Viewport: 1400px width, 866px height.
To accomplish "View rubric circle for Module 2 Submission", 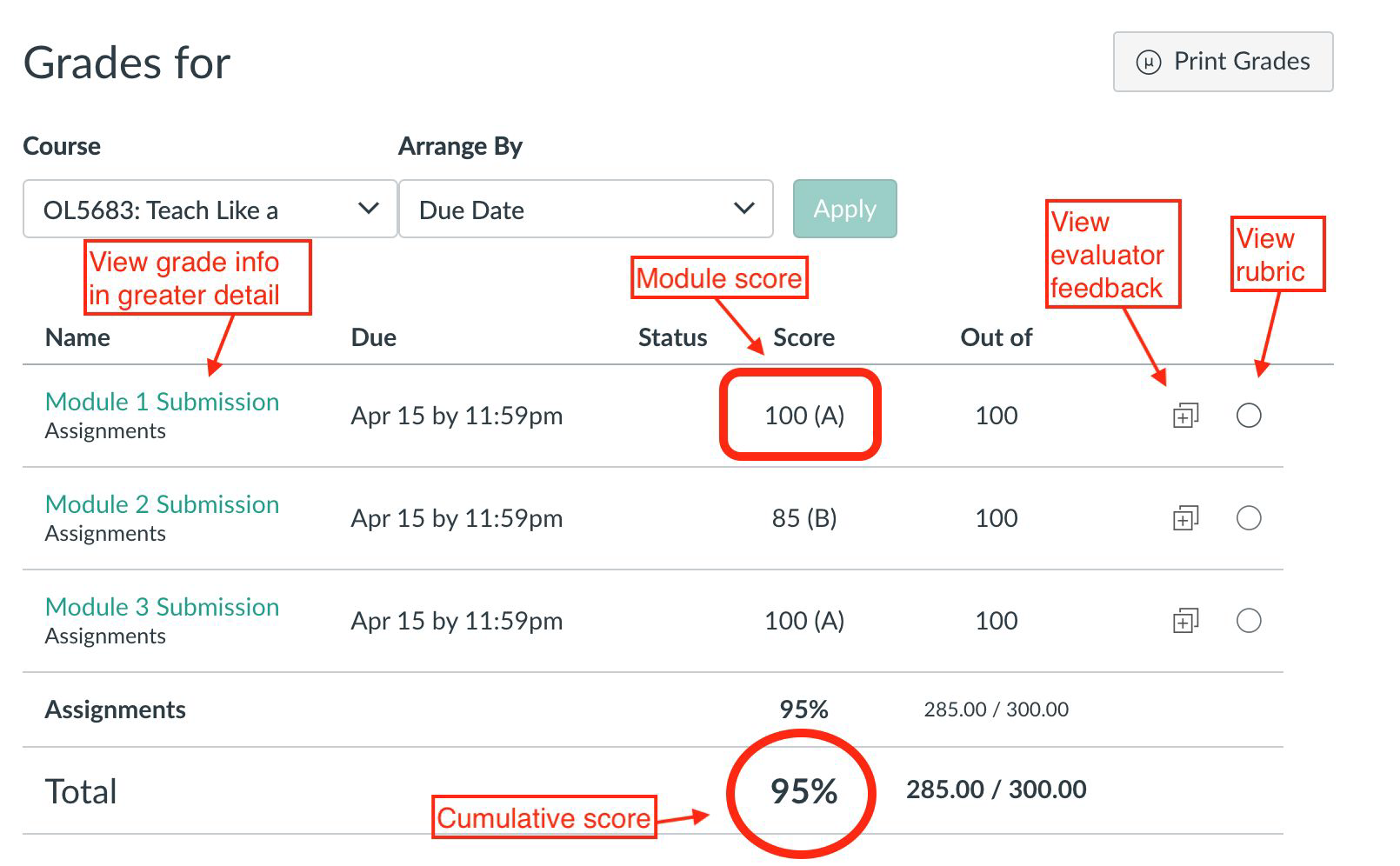I will pyautogui.click(x=1249, y=518).
